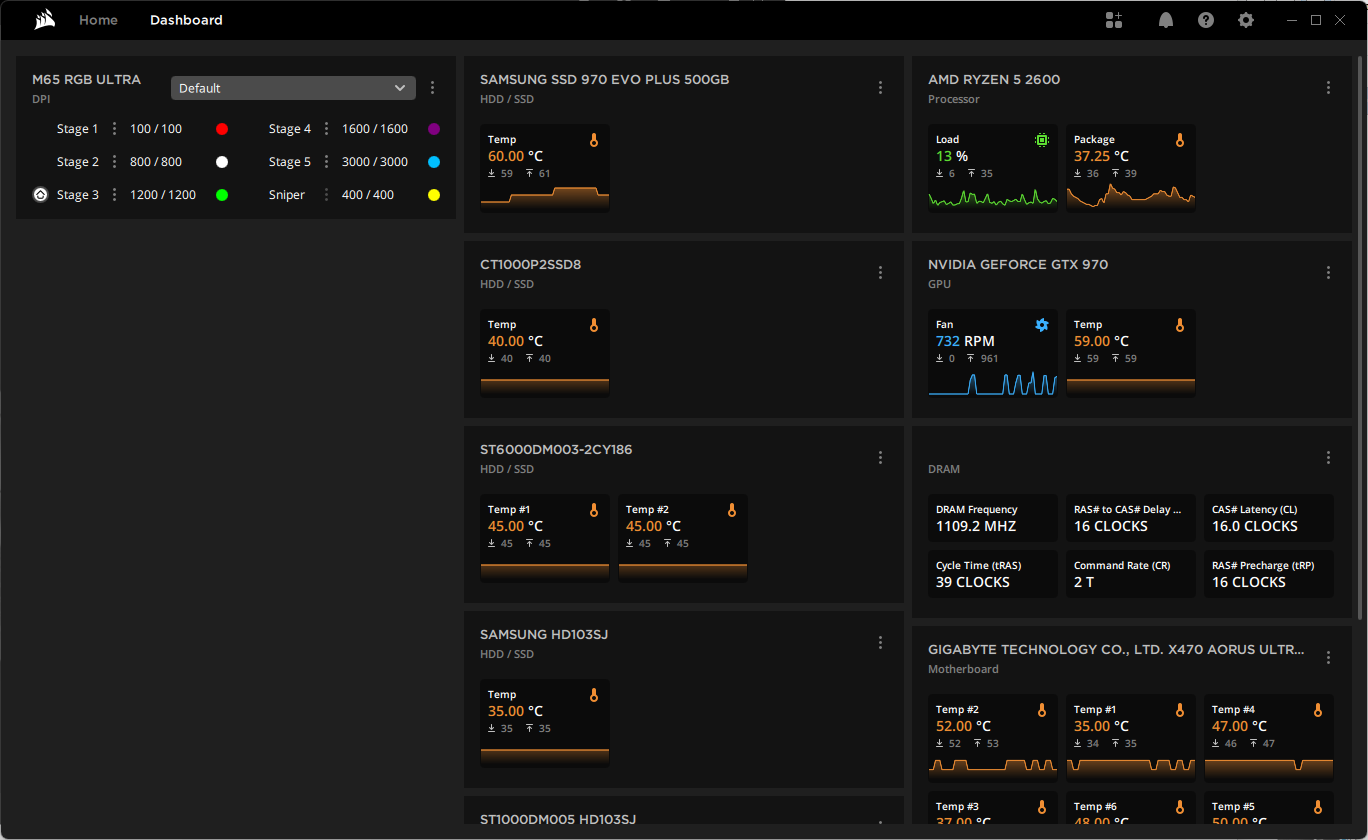
Task: Open CT1000P2SSD8 card menu
Action: click(x=880, y=273)
